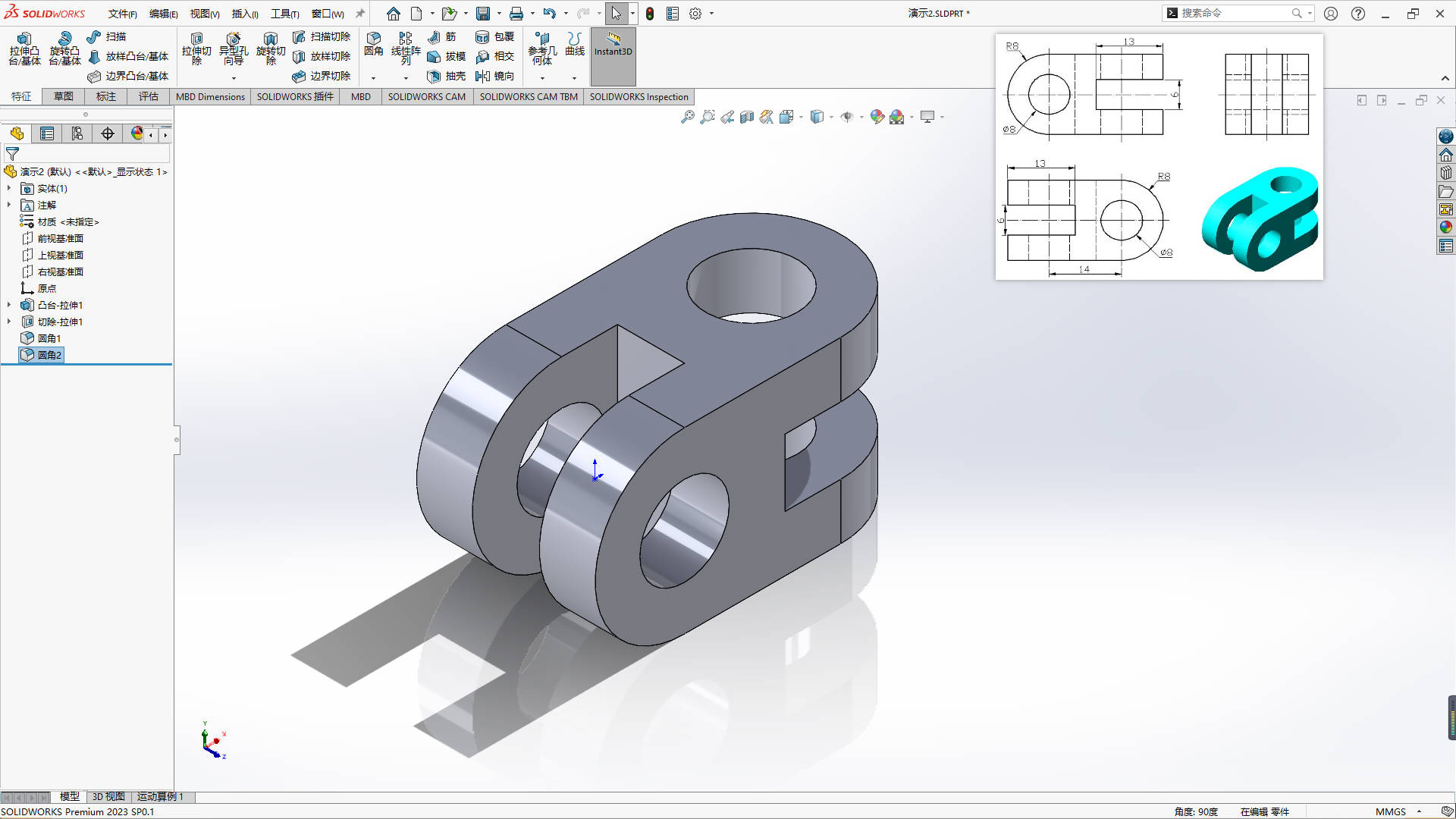Select the Revolved Boss/Base (旋转凸台/基体) tool
The image size is (1456, 819).
pos(64,49)
